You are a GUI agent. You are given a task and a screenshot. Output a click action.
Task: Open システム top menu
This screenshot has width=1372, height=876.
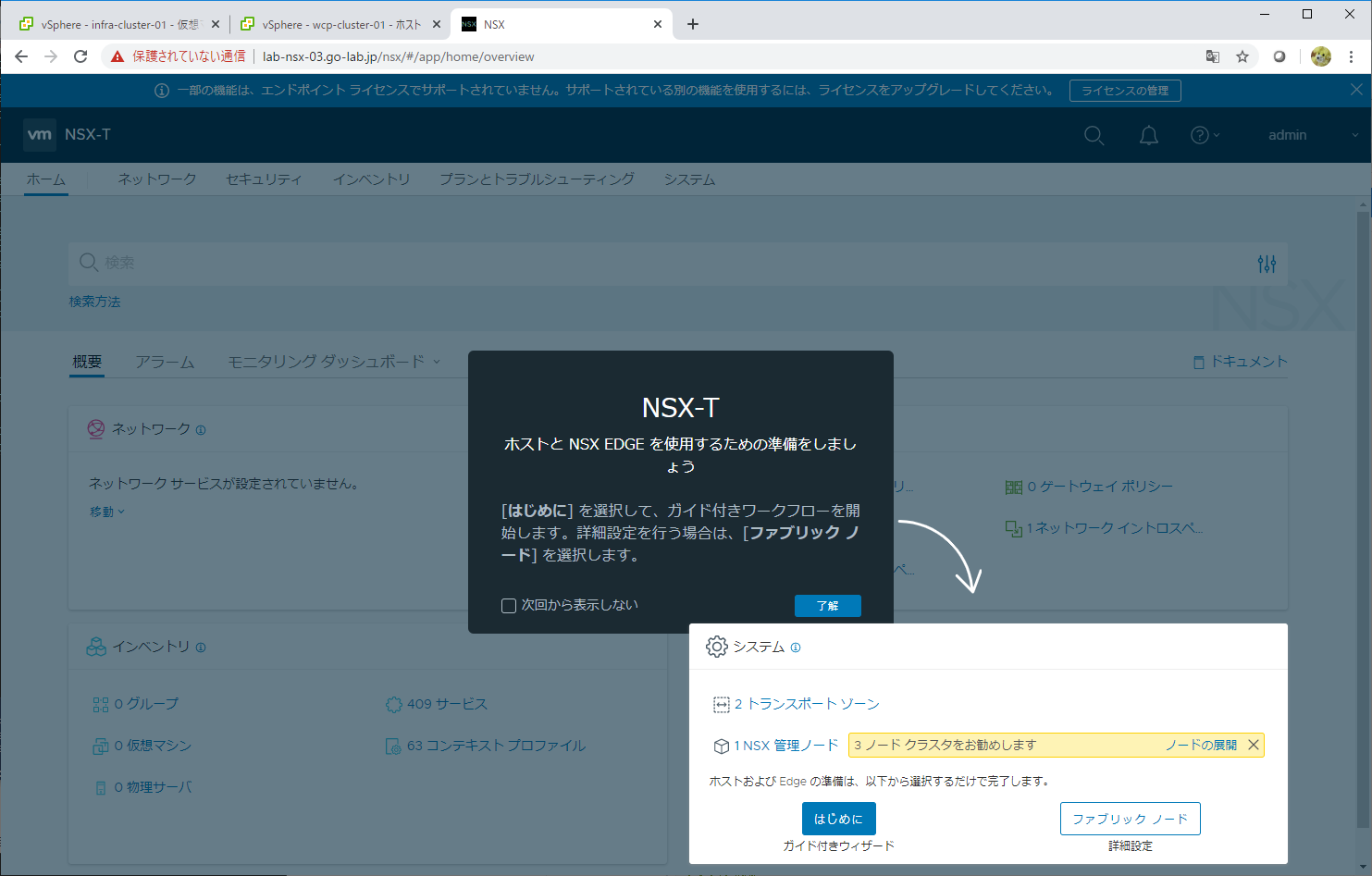689,179
